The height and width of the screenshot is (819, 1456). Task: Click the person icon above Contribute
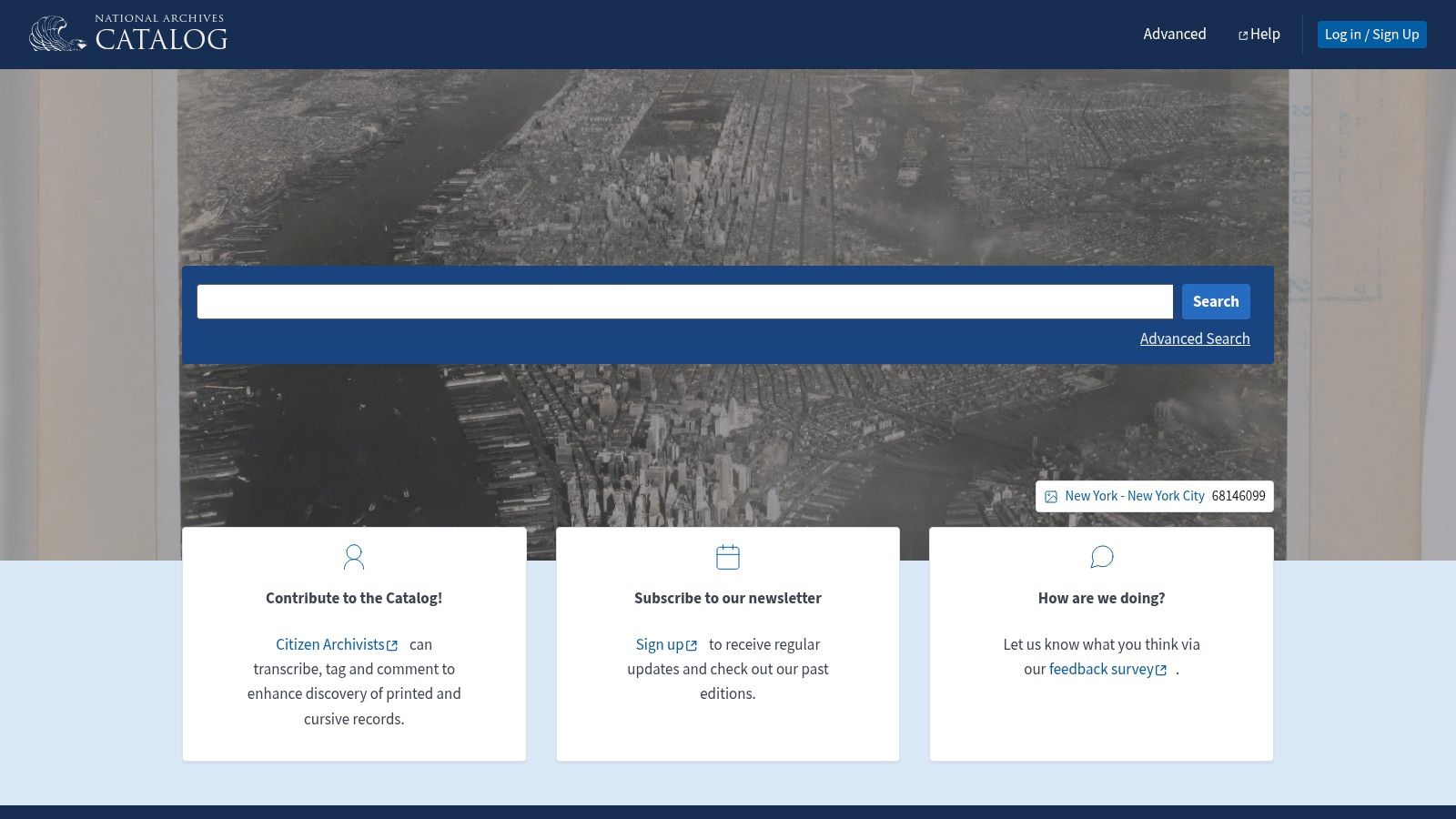tap(354, 557)
